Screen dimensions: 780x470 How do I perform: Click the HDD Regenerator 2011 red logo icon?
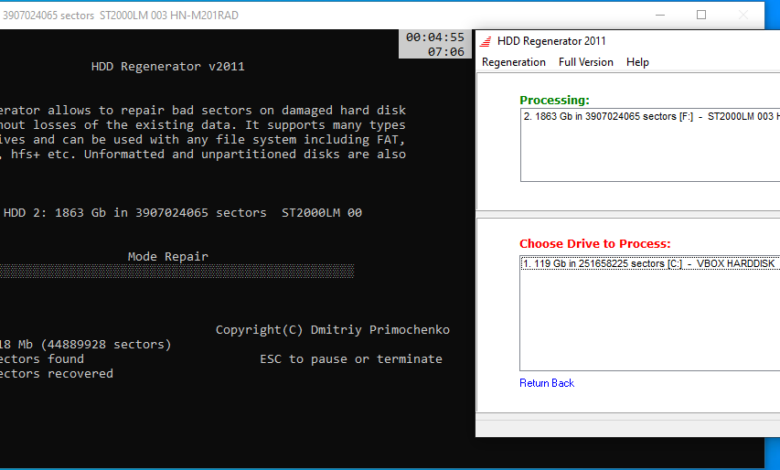tap(485, 41)
